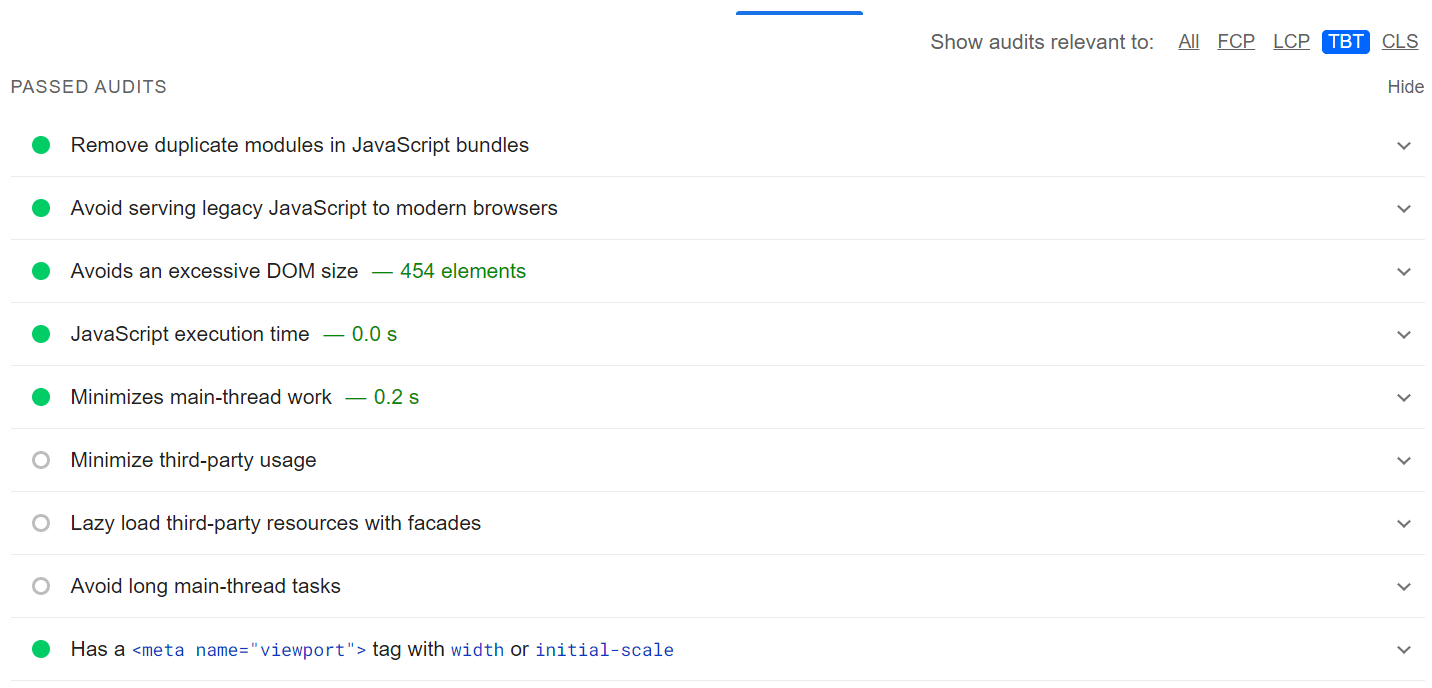
Task: Click the initial-scale code link
Action: coord(604,650)
